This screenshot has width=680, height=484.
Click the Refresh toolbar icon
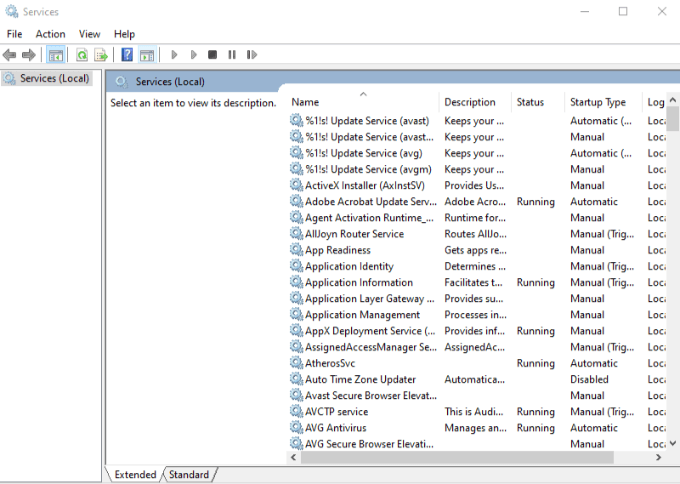pyautogui.click(x=82, y=55)
